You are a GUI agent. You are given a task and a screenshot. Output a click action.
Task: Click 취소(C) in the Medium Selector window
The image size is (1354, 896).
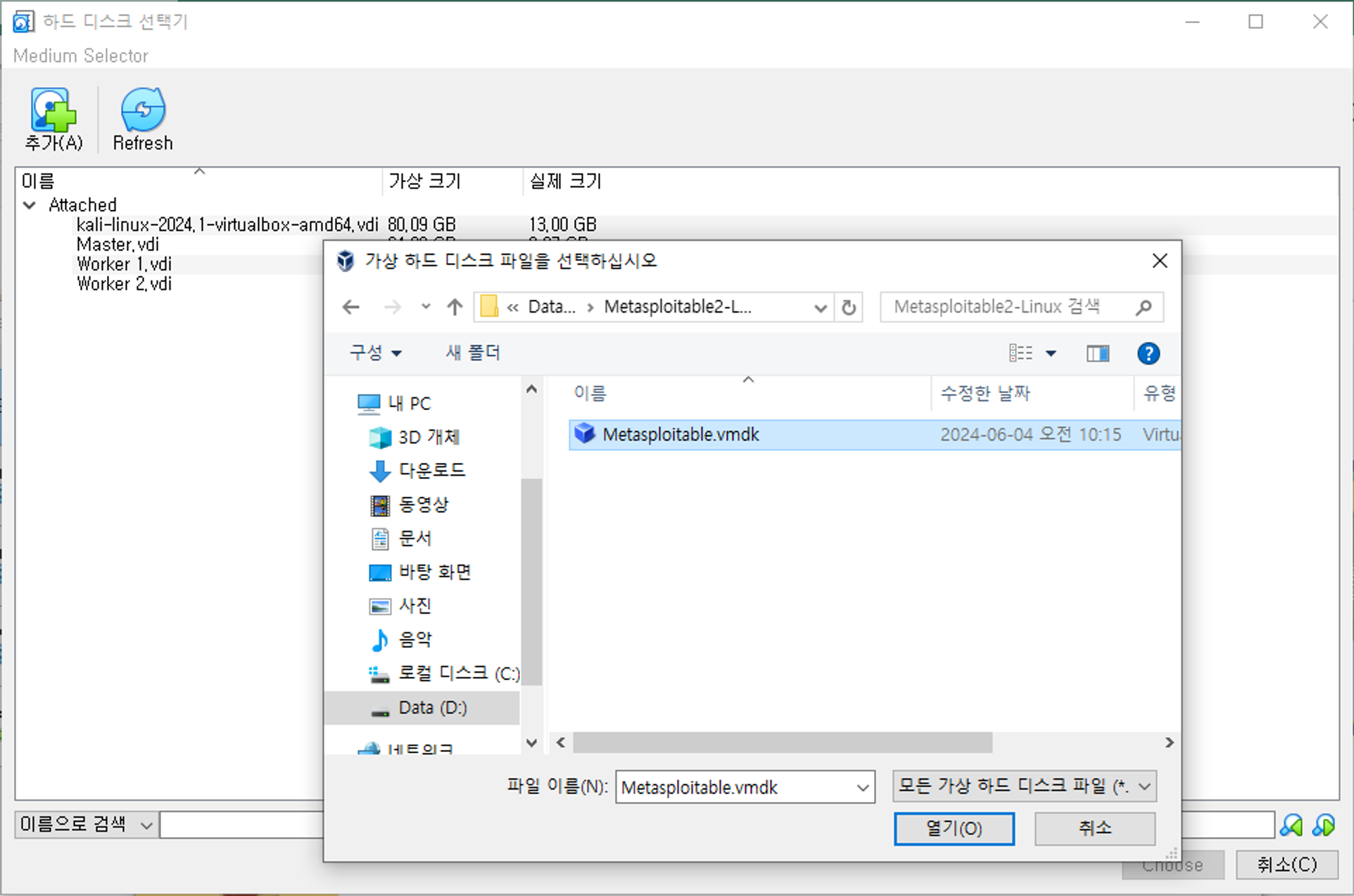click(1287, 864)
